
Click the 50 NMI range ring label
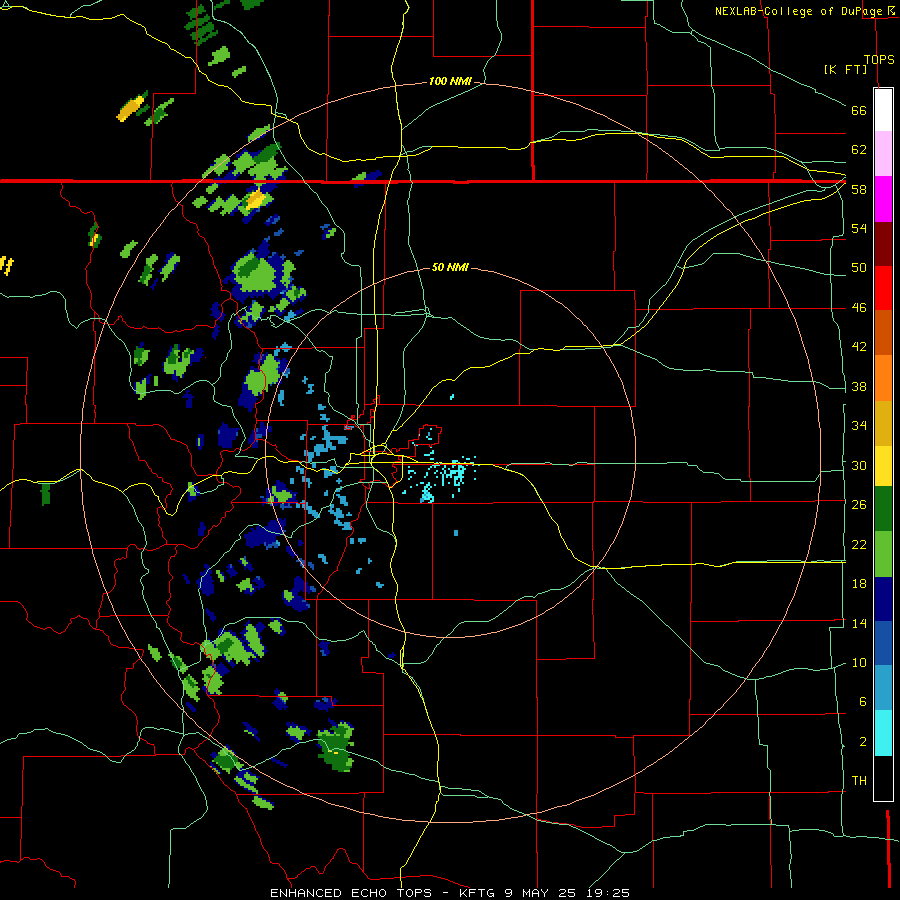(450, 267)
